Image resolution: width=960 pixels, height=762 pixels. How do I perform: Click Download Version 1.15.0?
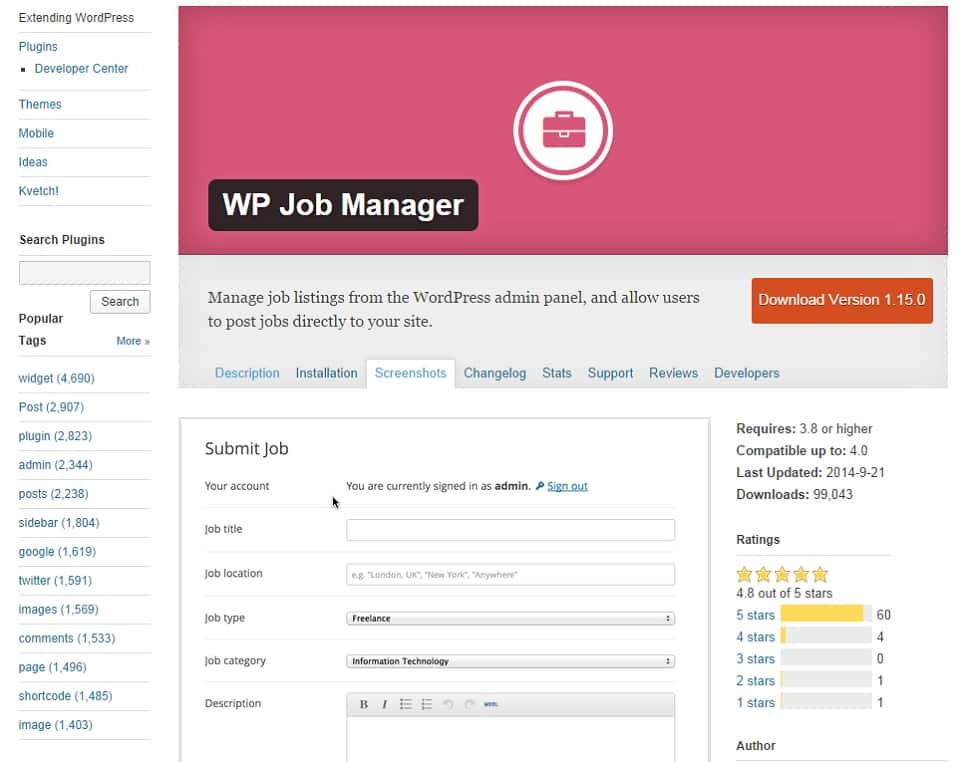(x=841, y=300)
